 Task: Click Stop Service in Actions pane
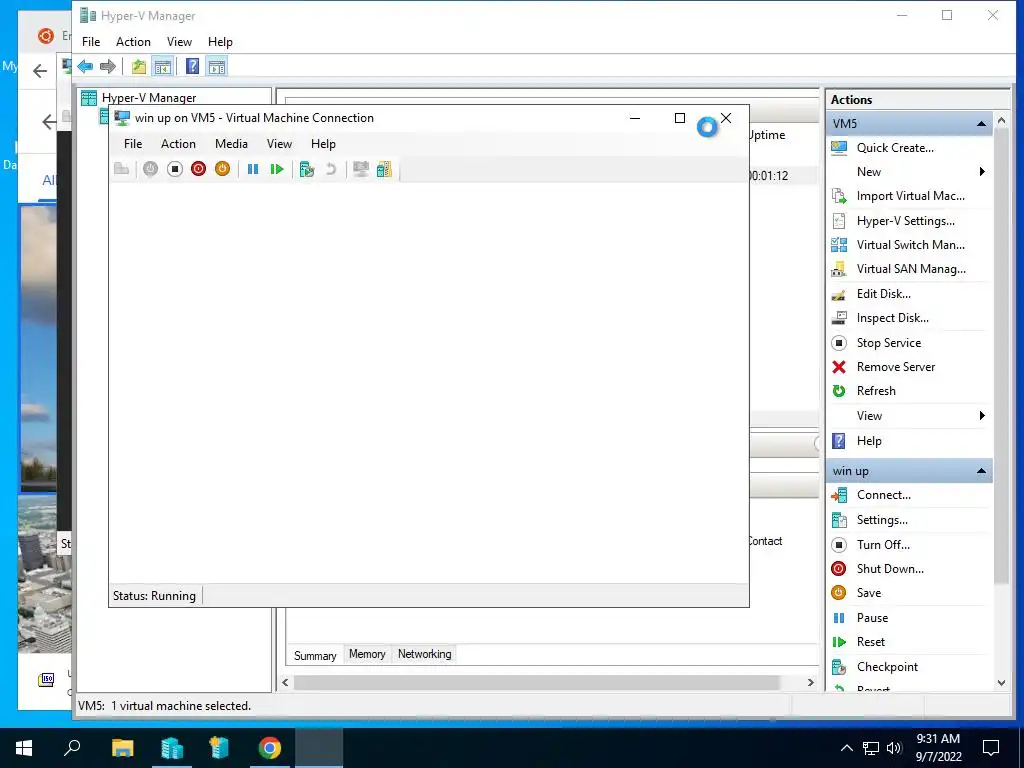point(889,343)
